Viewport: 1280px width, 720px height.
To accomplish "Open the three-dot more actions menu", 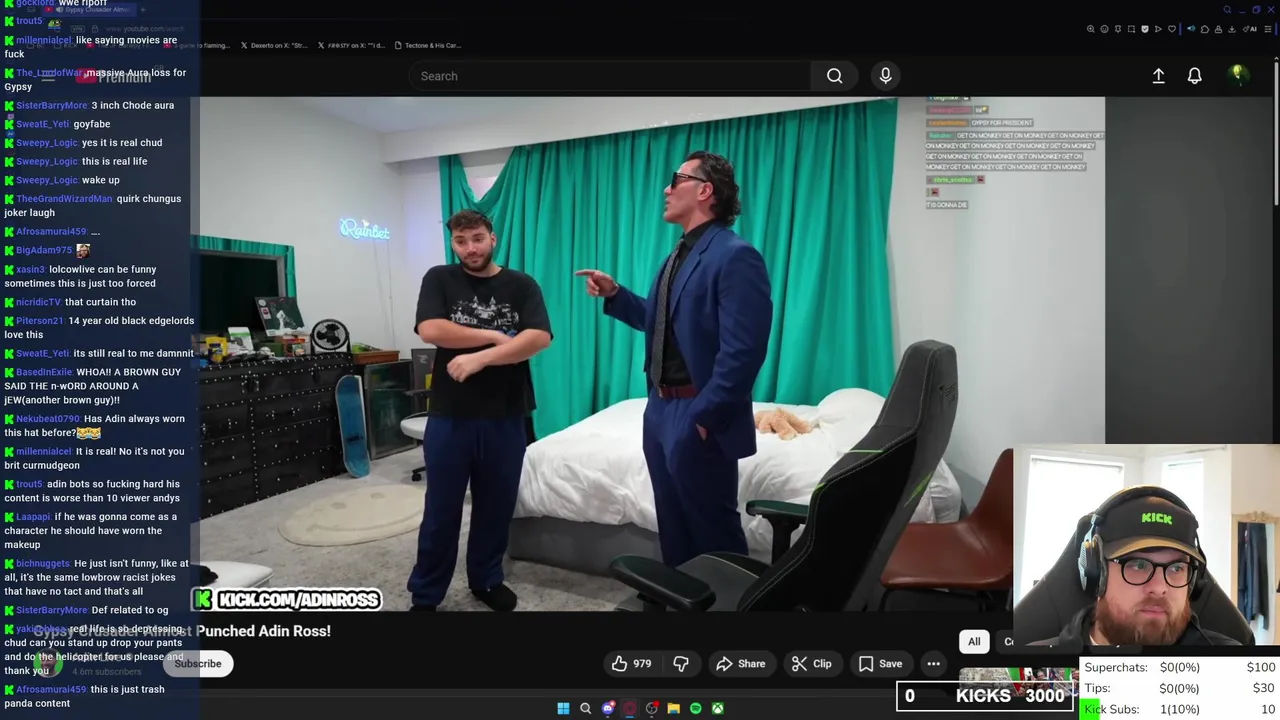I will 933,664.
